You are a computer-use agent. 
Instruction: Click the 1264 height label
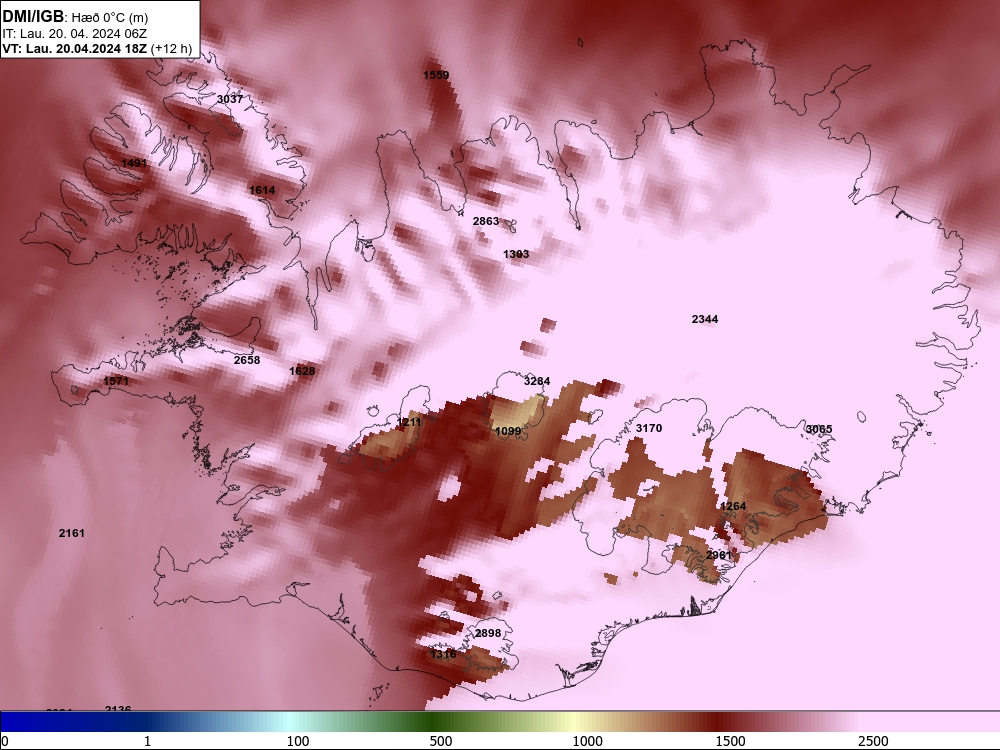733,506
